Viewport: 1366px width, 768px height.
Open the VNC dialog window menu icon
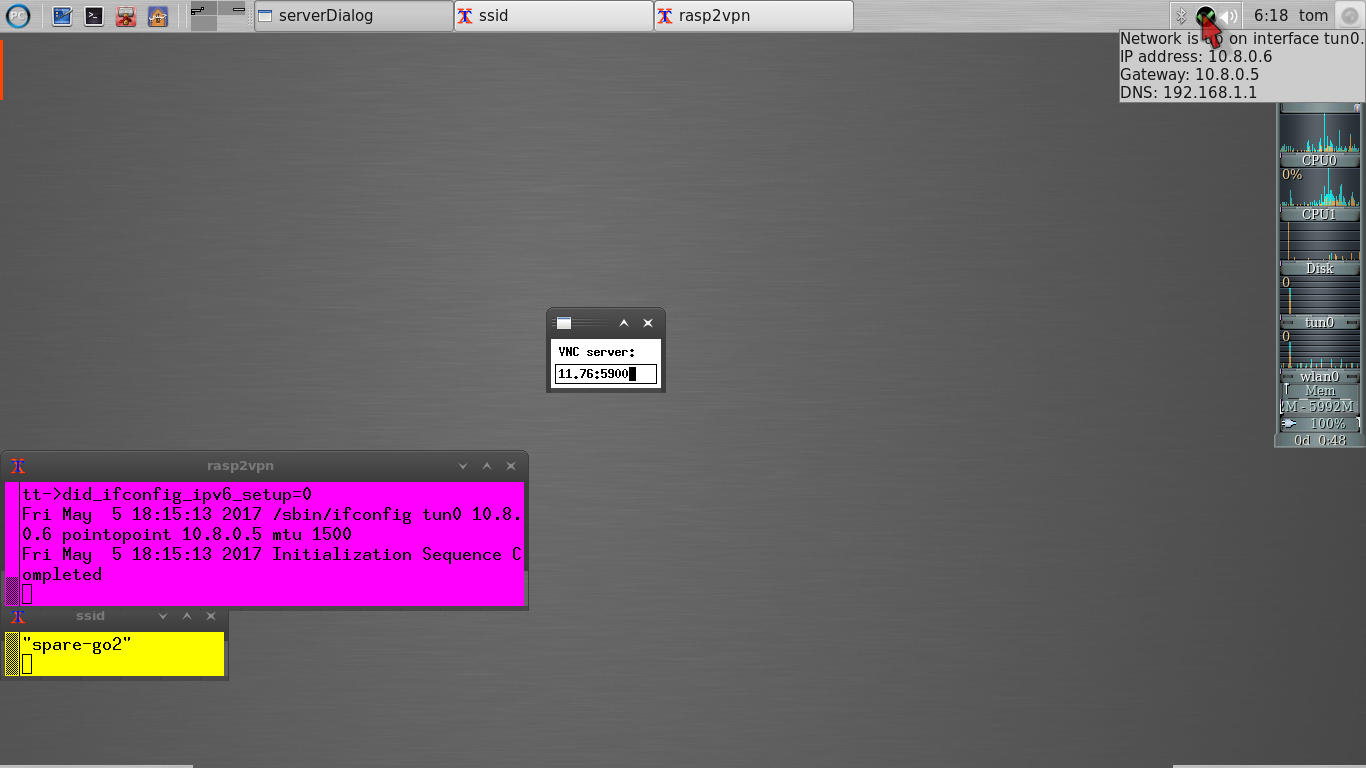(562, 323)
